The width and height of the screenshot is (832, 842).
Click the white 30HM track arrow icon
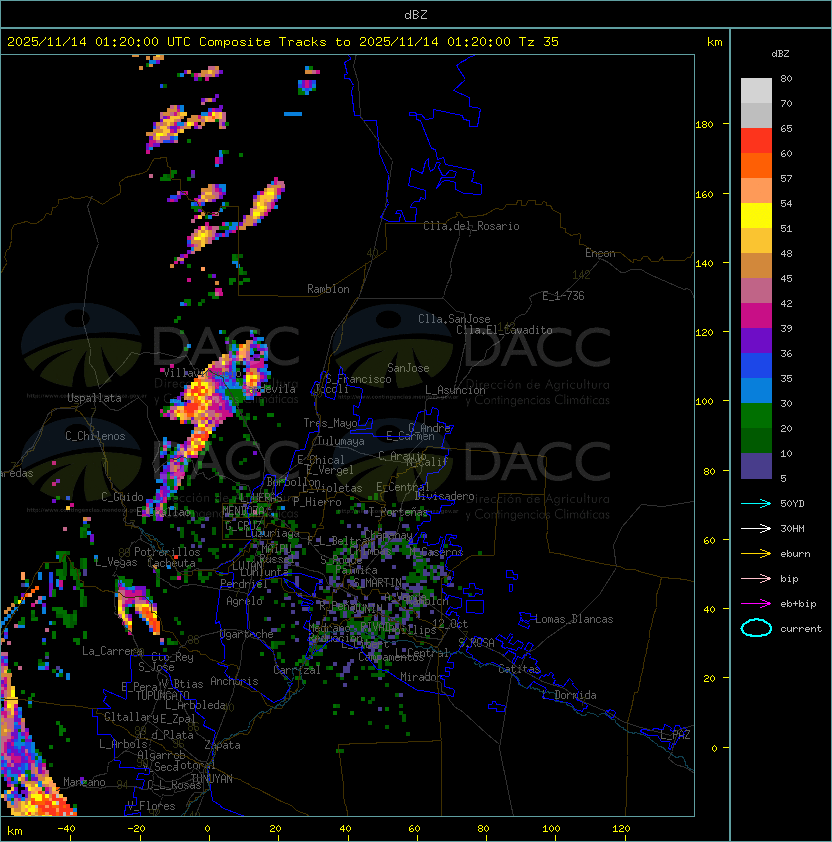pos(756,528)
